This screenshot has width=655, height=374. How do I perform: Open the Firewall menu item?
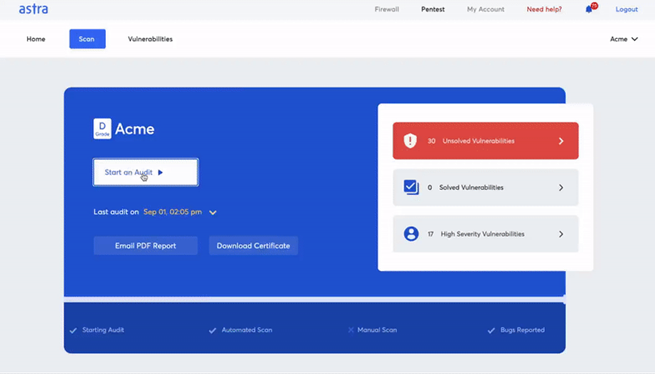(387, 9)
